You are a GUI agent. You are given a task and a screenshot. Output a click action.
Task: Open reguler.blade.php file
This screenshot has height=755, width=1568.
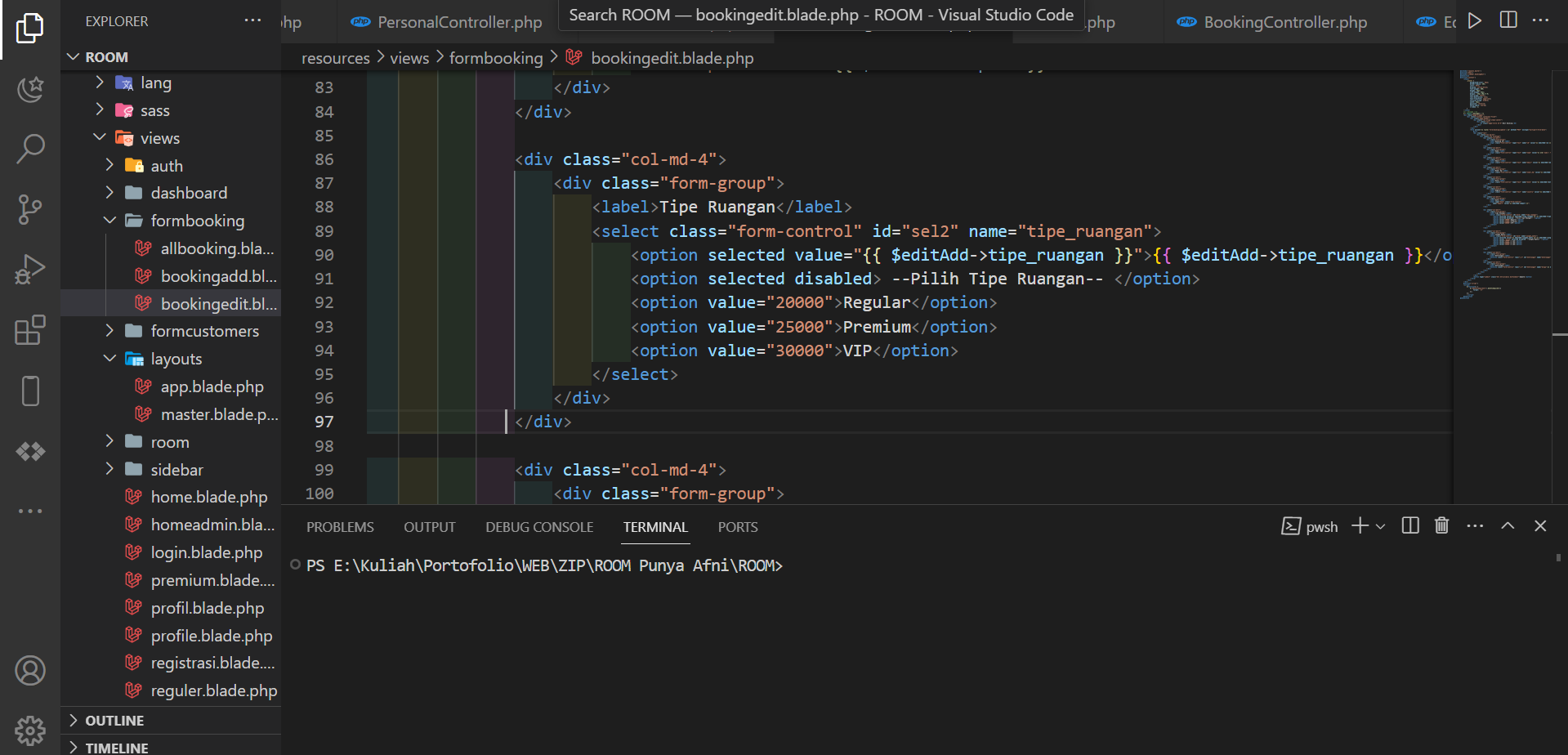[x=171, y=690]
